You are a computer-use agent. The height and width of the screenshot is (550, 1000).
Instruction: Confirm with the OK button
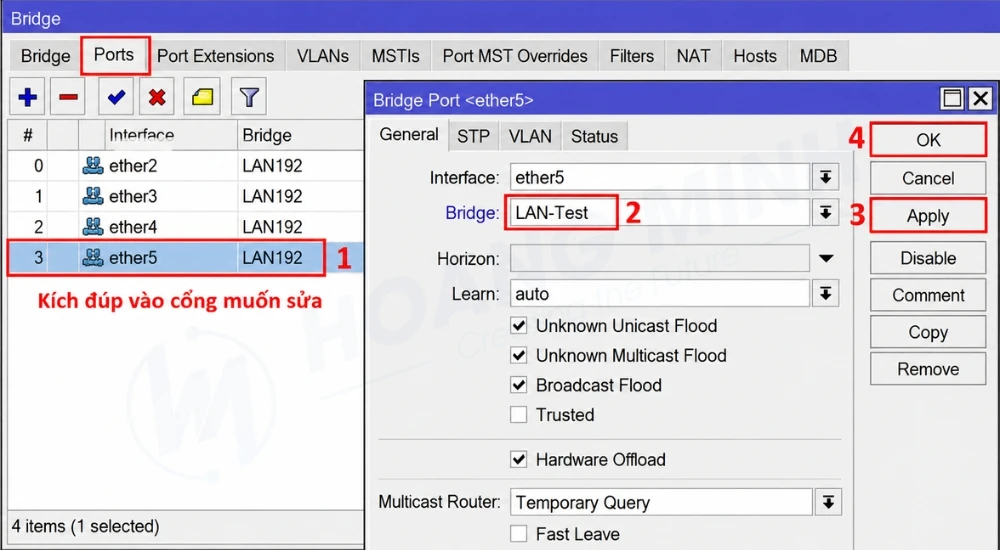pyautogui.click(x=928, y=140)
